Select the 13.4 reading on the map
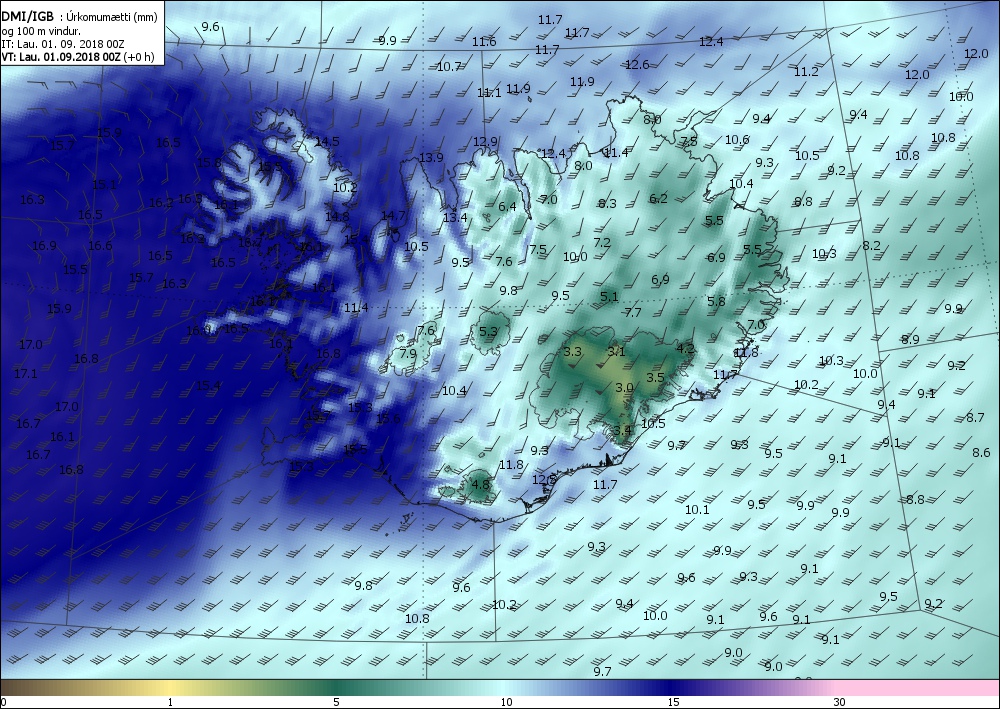1000x709 pixels. (x=455, y=217)
